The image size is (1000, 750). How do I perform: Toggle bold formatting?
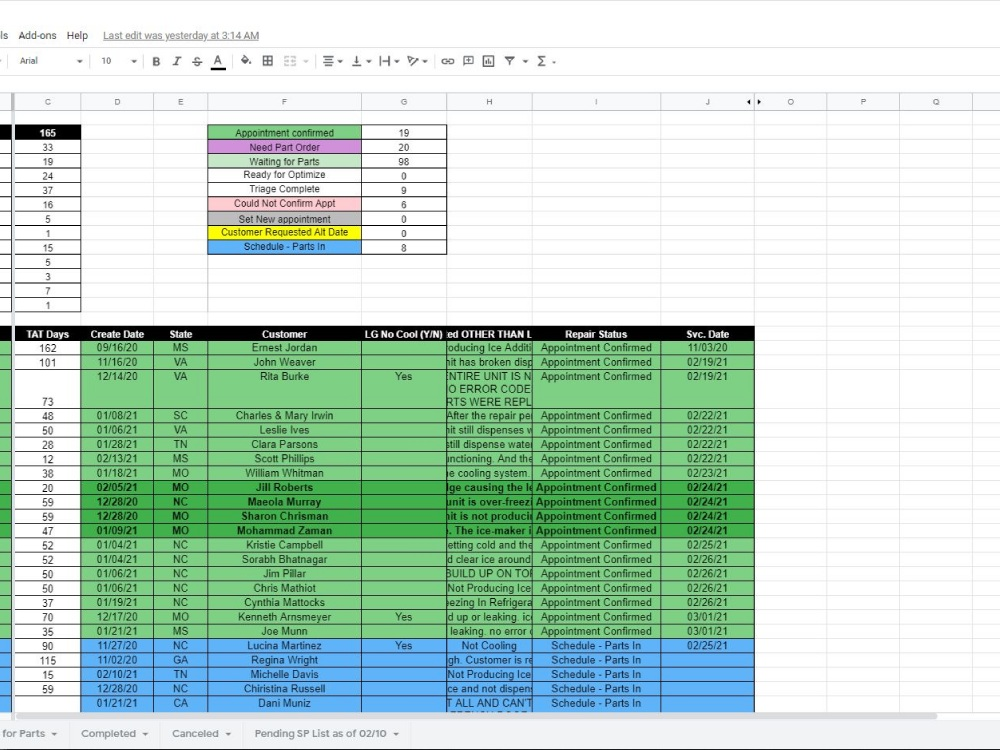click(156, 61)
